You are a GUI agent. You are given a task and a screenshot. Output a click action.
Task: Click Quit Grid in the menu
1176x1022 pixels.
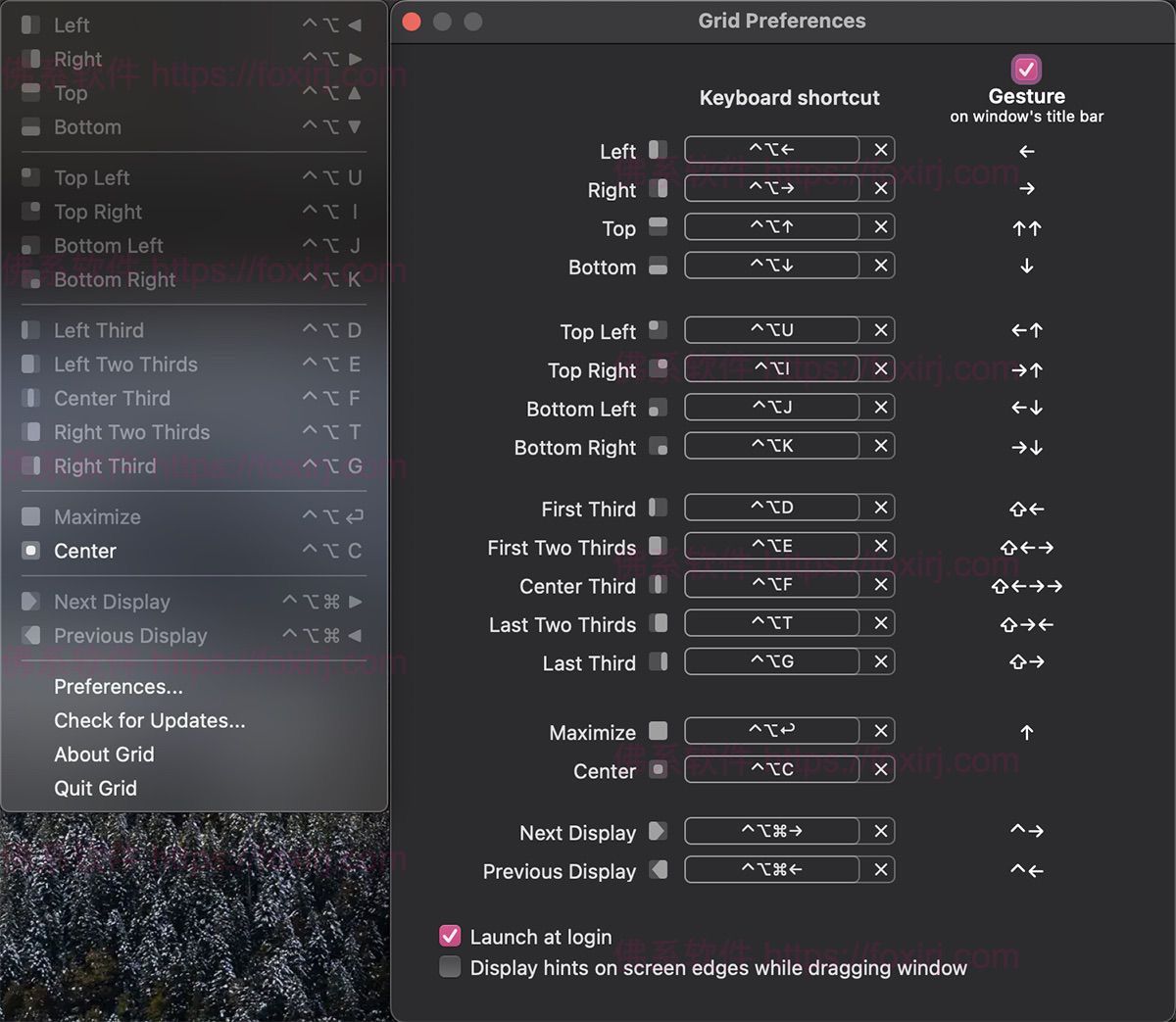tap(96, 788)
